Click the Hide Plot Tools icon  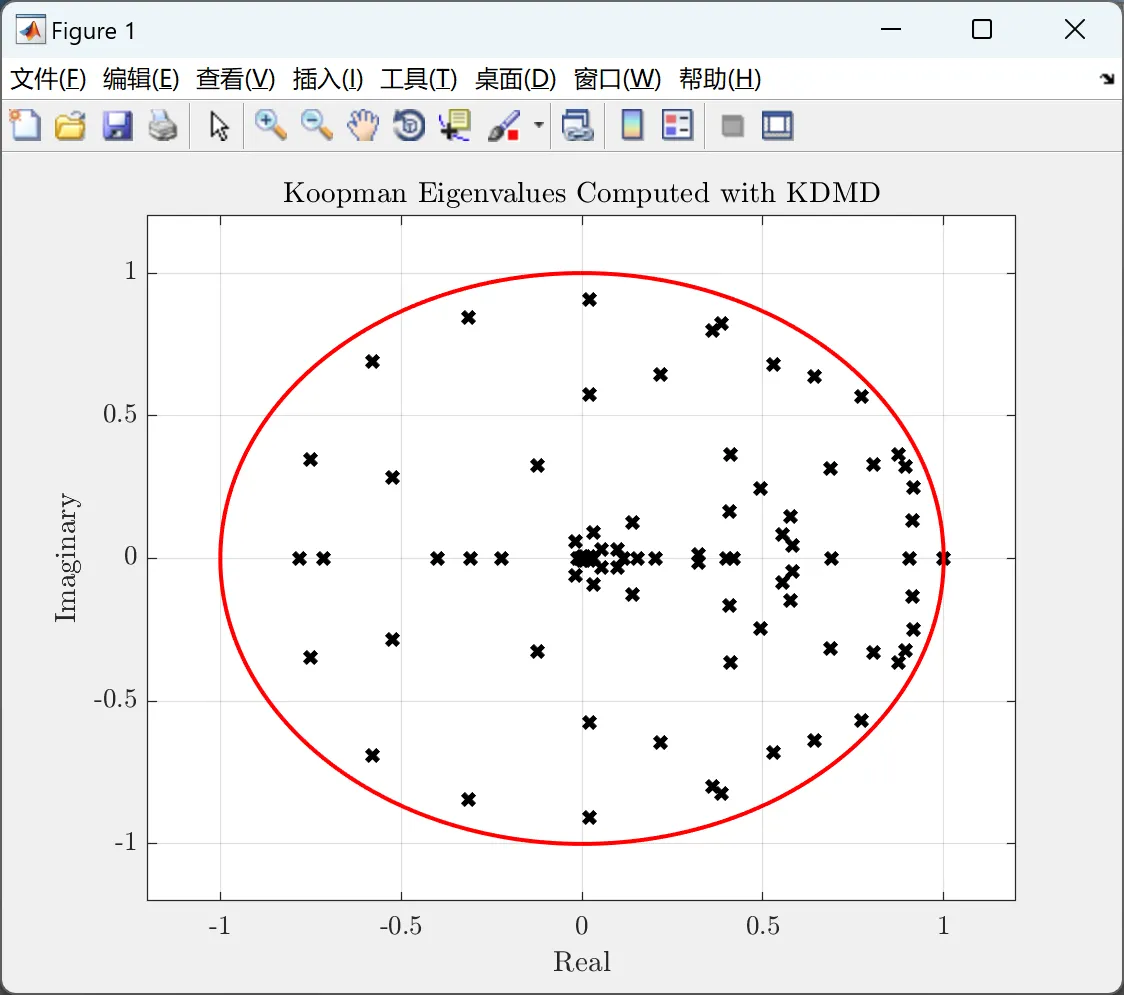coord(732,126)
